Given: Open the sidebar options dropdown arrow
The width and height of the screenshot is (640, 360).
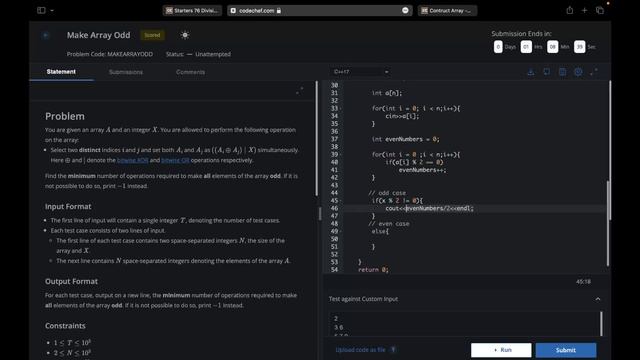Looking at the screenshot, I should click(52, 11).
